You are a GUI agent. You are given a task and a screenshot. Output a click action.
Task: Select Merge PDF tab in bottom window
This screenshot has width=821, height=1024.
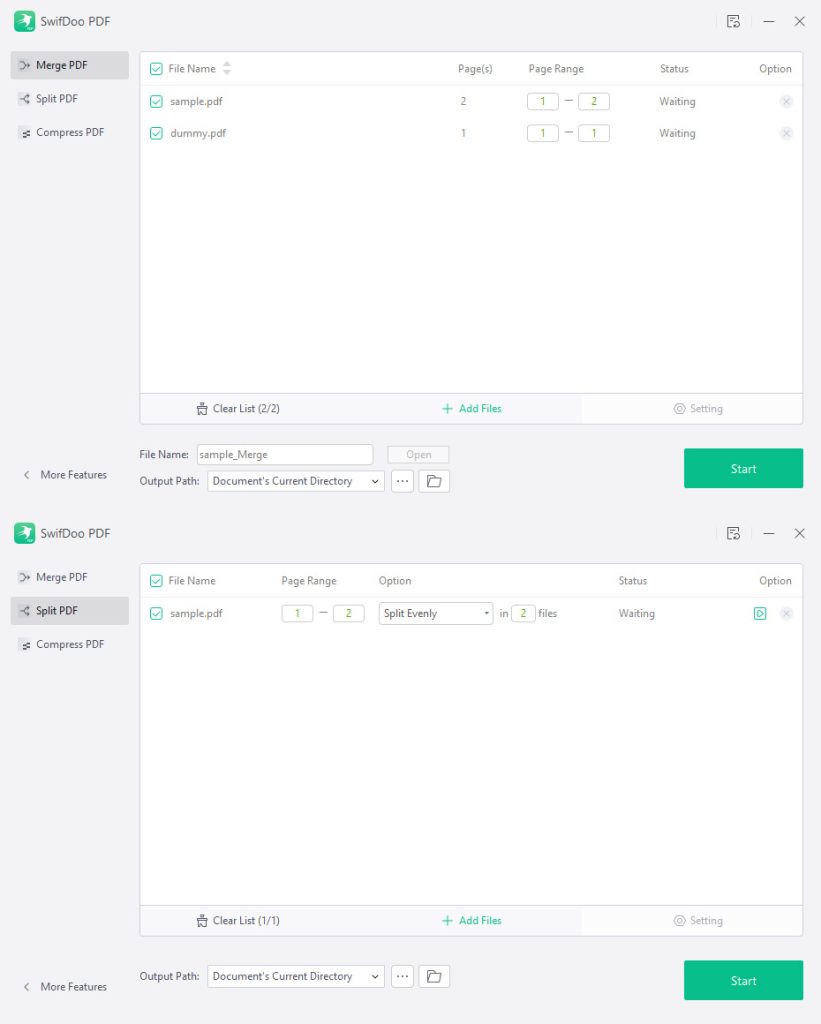pyautogui.click(x=69, y=577)
